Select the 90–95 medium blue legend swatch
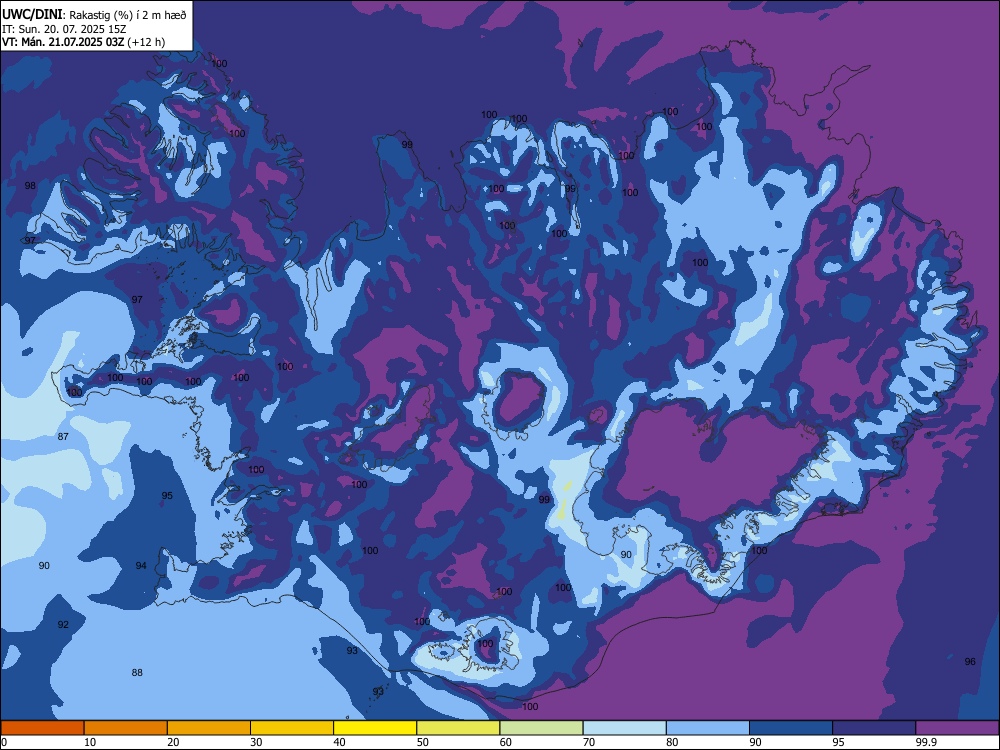Screen dimensions: 1000x750 [x=791, y=728]
